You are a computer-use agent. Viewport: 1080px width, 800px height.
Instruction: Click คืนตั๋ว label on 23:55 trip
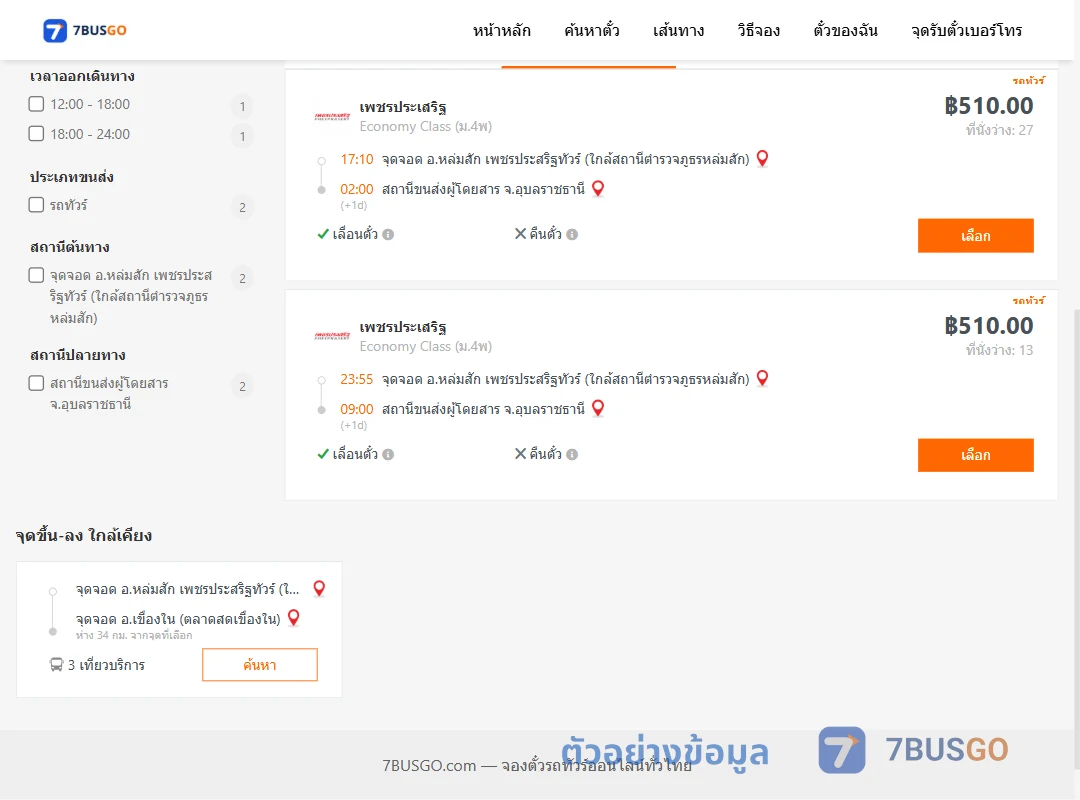[x=546, y=454]
